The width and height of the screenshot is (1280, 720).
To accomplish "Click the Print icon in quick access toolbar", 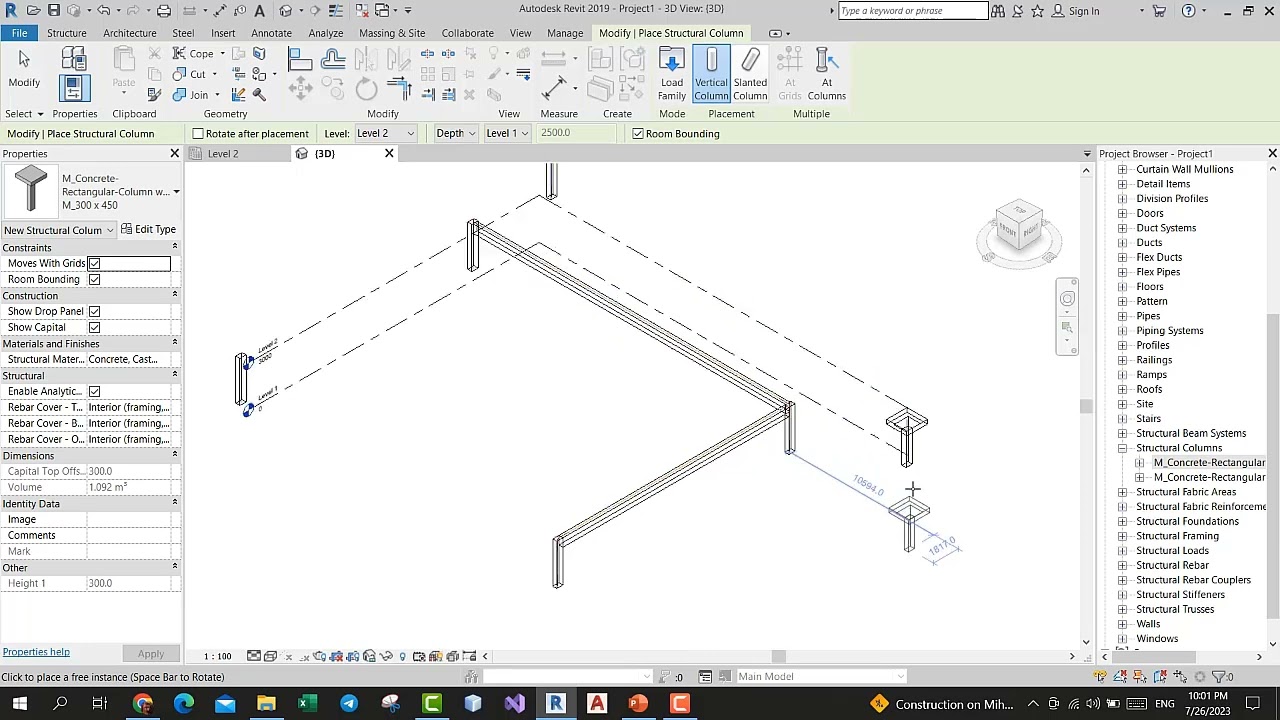I will pyautogui.click(x=164, y=11).
